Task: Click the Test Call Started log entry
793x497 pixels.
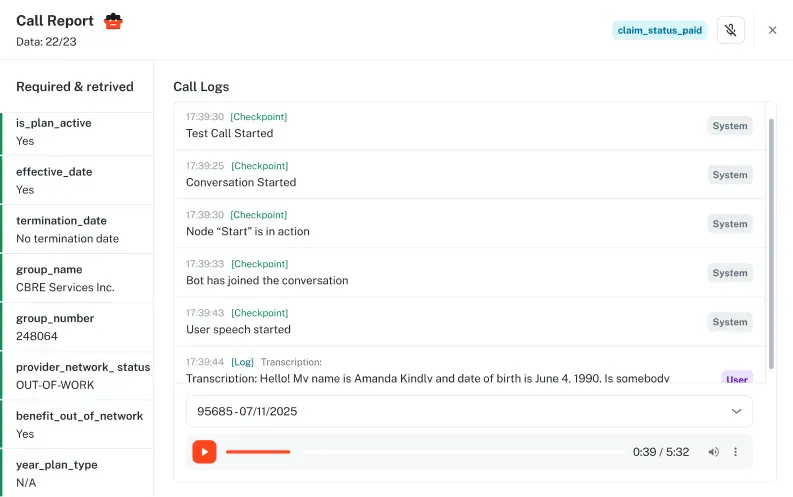Action: (469, 126)
